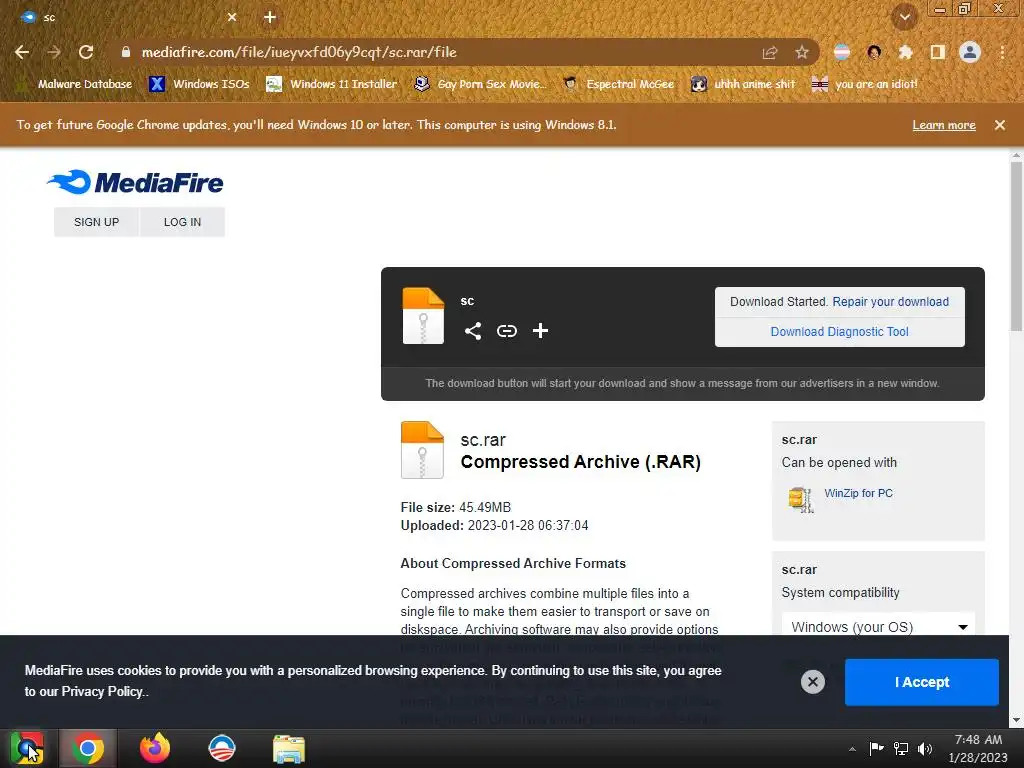
Task: Click the sc.rar archive icon below
Action: (422, 450)
